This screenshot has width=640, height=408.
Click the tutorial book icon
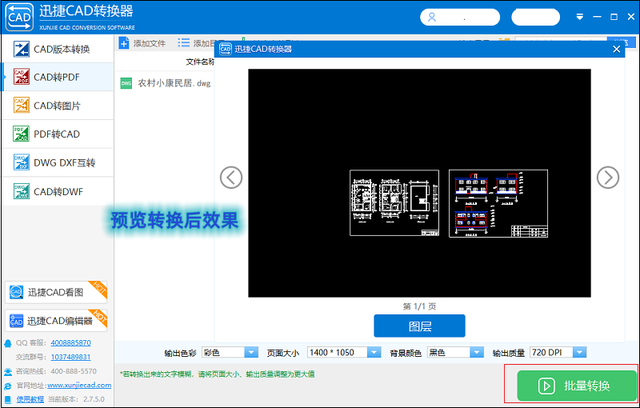point(8,399)
